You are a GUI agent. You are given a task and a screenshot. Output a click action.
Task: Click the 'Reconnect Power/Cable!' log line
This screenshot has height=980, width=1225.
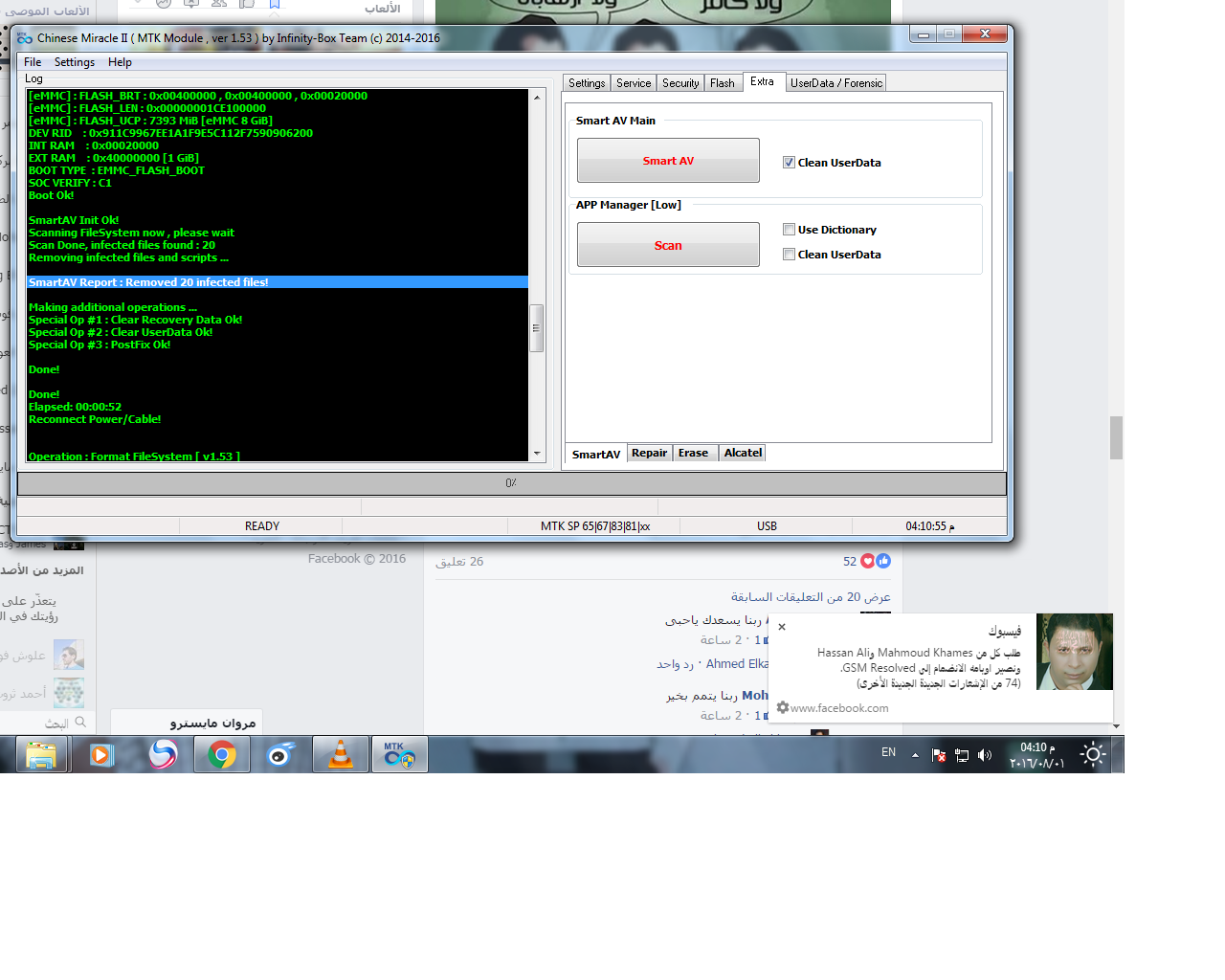click(95, 419)
